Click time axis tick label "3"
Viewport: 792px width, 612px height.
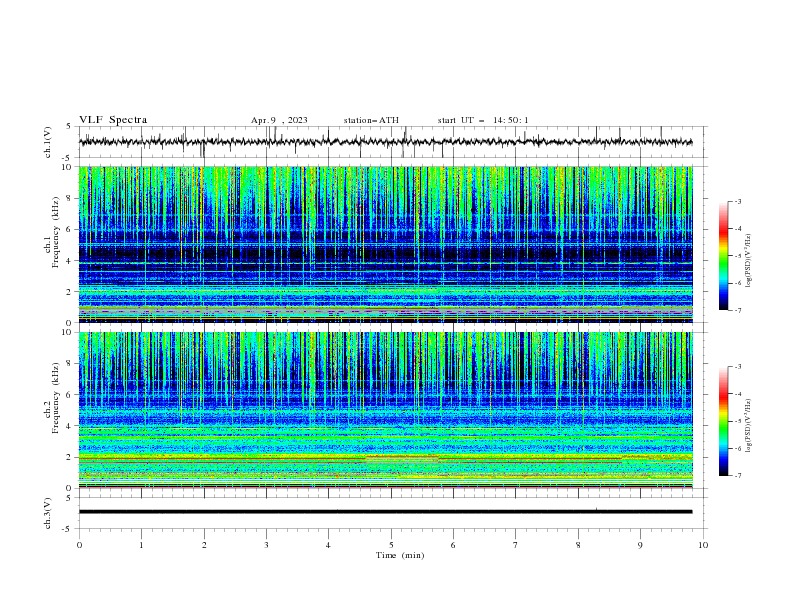point(266,545)
